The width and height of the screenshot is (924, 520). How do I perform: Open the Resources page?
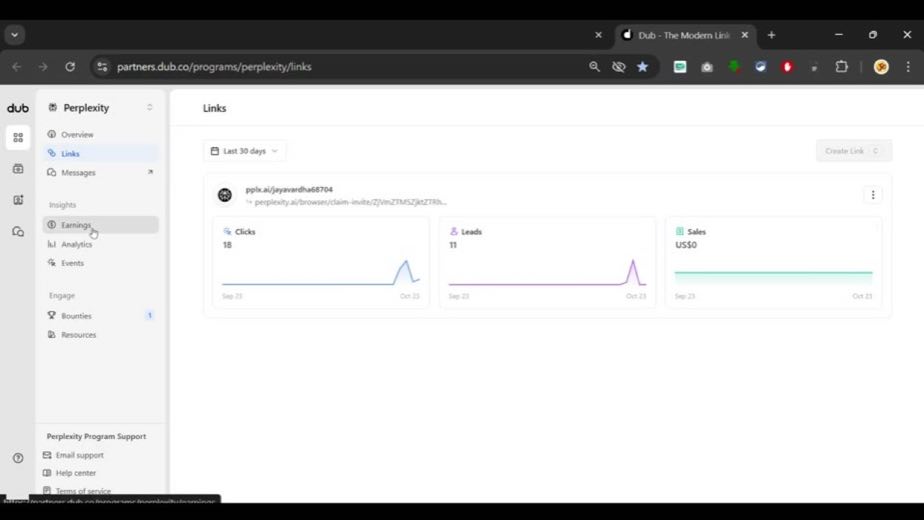(100, 334)
